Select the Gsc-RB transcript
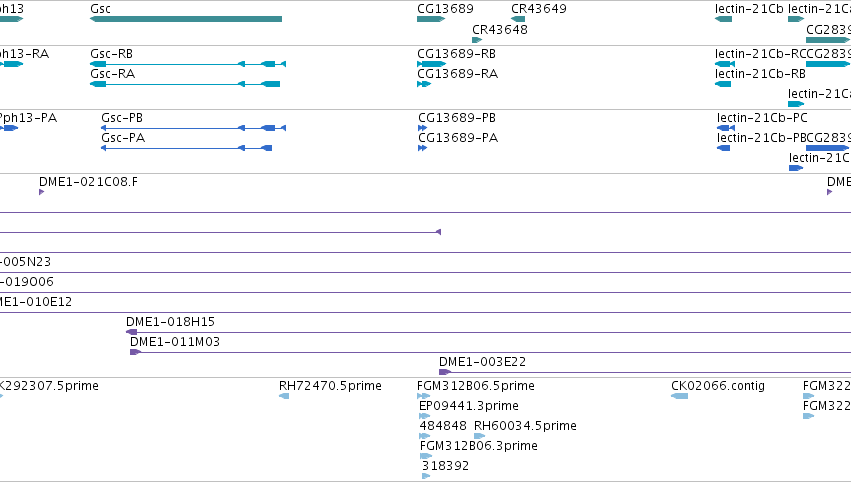The image size is (851, 482). [188, 64]
